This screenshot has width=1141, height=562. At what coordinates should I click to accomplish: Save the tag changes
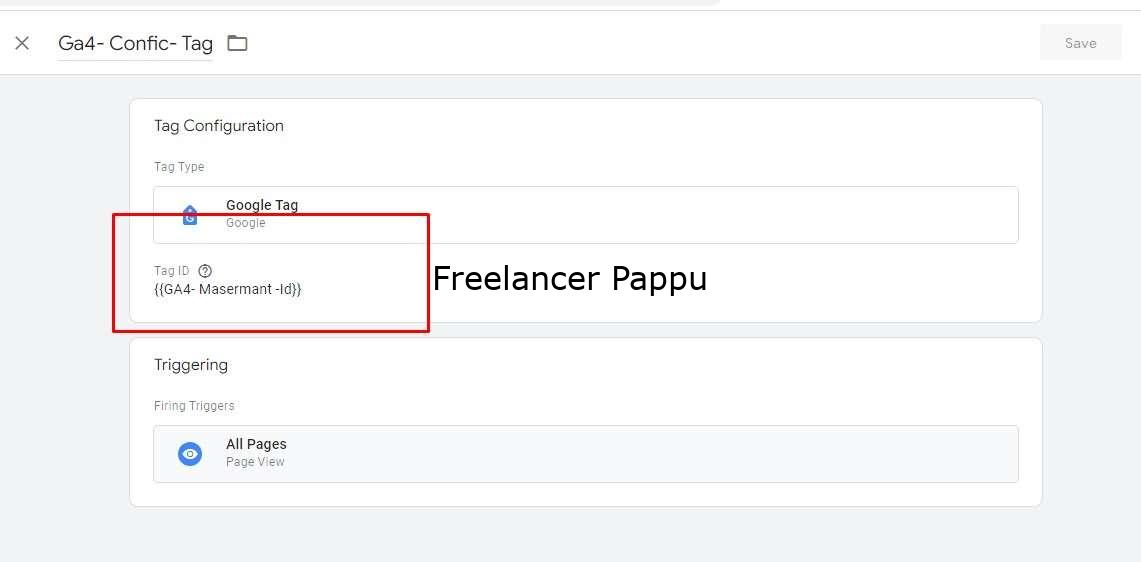[1081, 43]
